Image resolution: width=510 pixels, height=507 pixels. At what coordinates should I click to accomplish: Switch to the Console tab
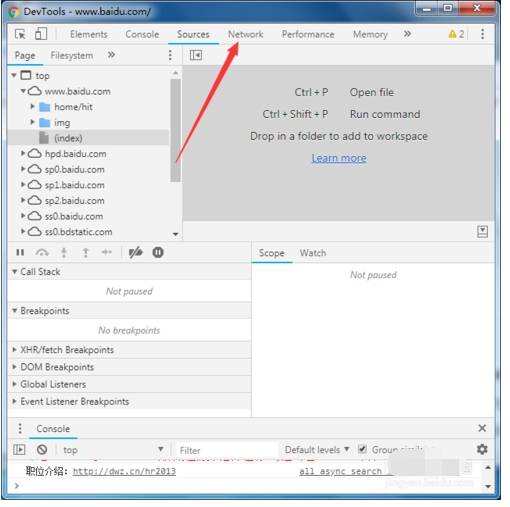point(142,34)
